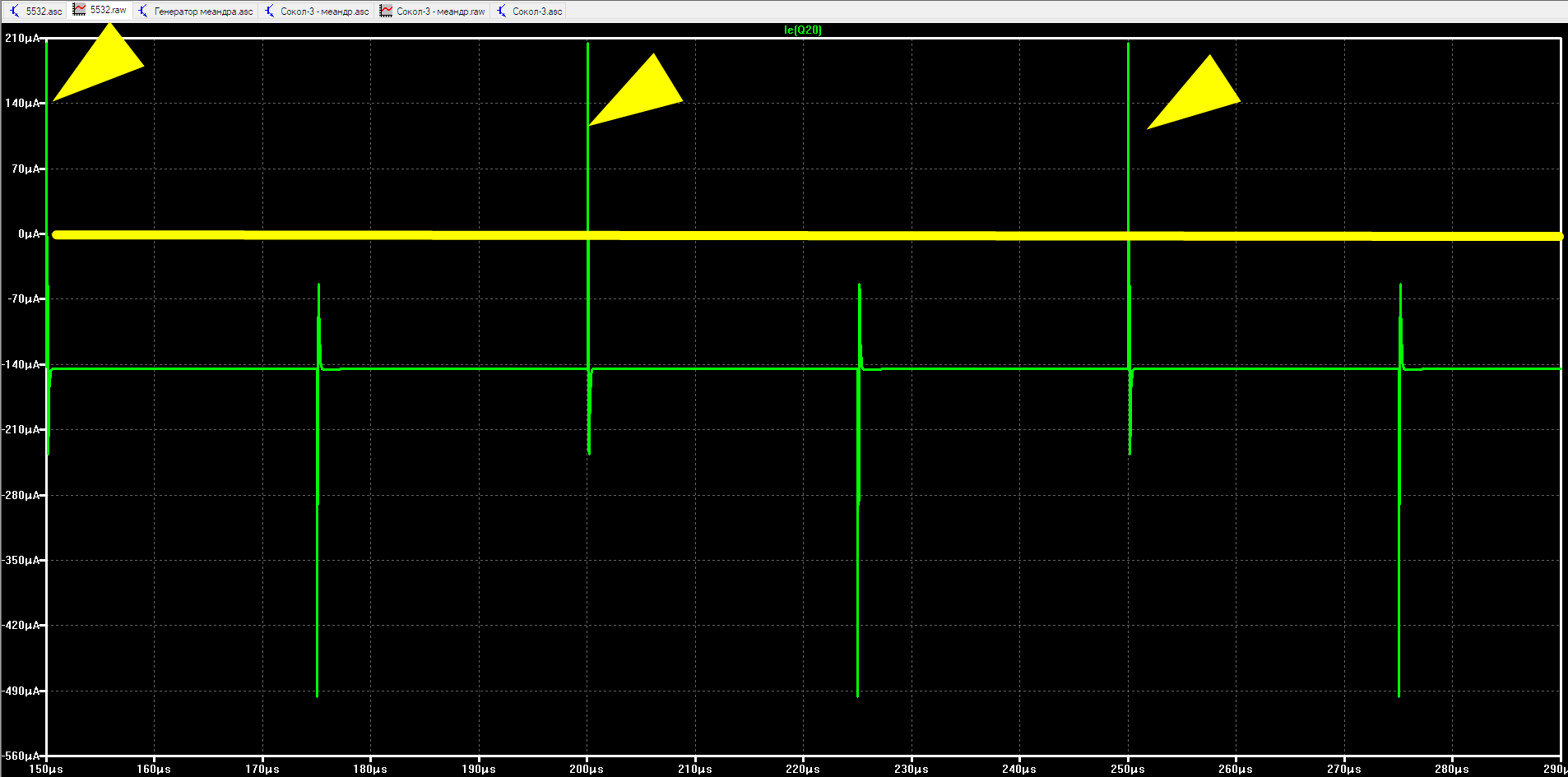1568x777 pixels.
Task: Click the 70µA vertical axis label
Action: tap(26, 169)
